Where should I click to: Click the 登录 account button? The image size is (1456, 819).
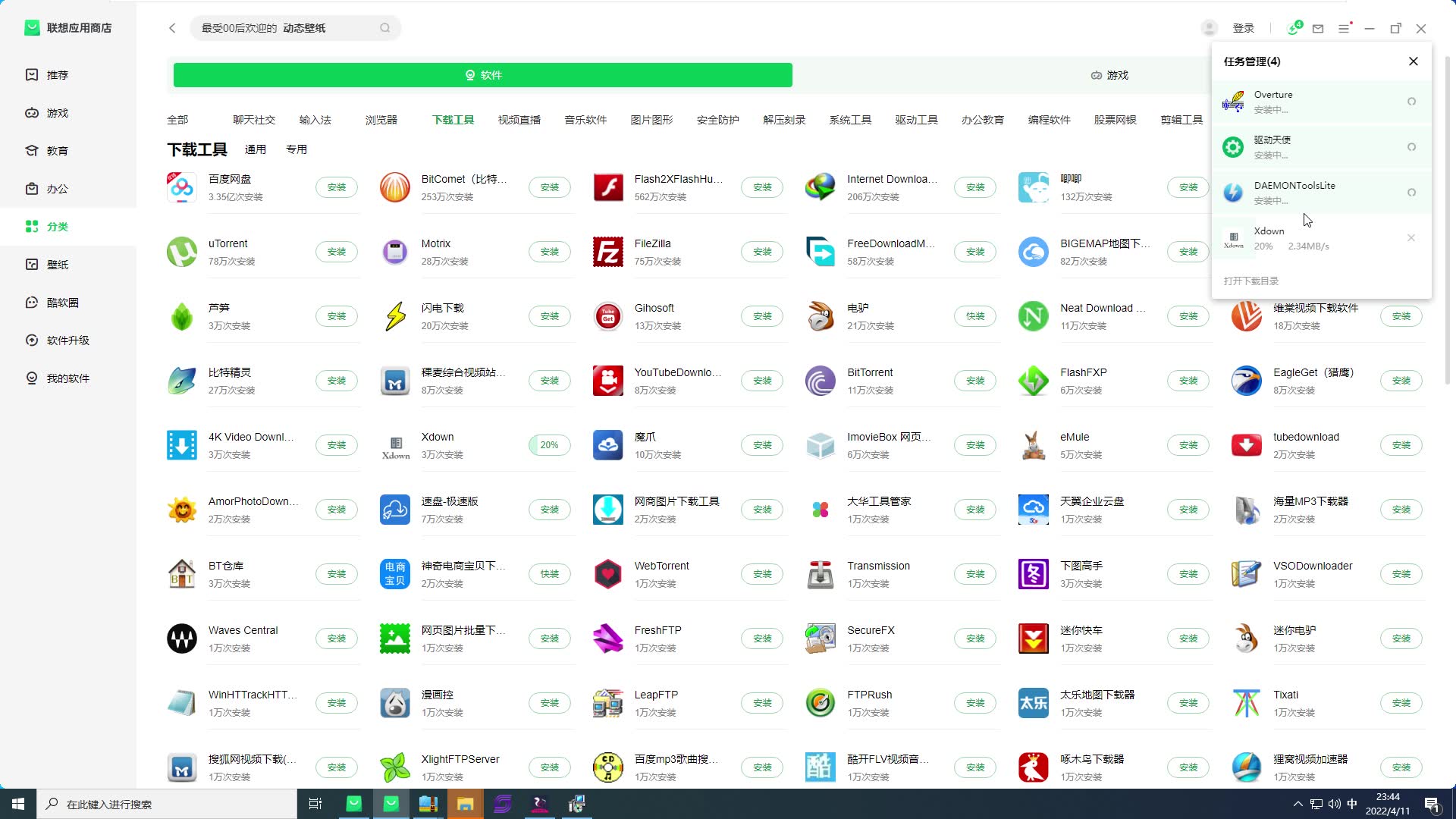click(1244, 27)
